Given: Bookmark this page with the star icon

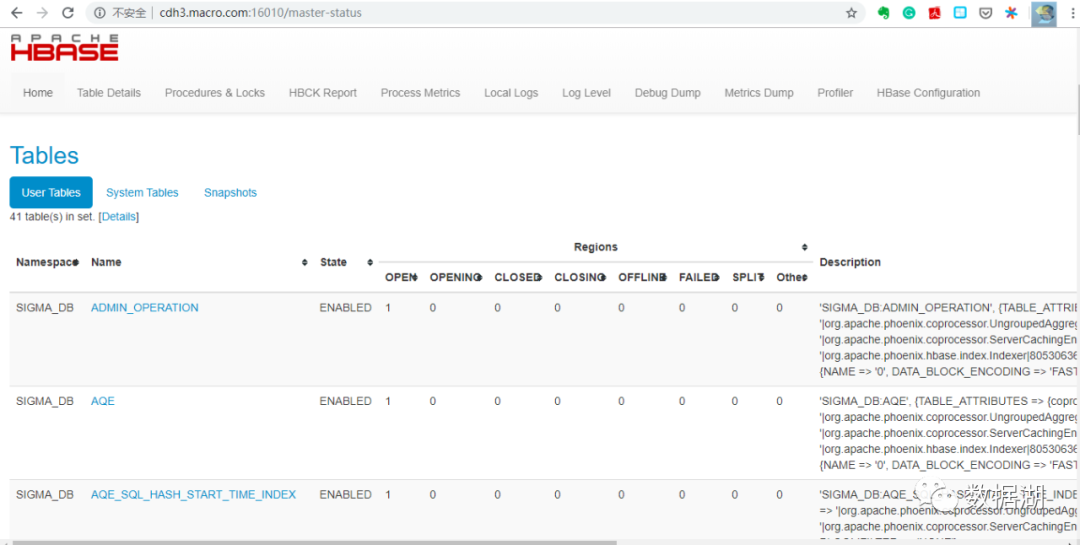Looking at the screenshot, I should tap(851, 12).
